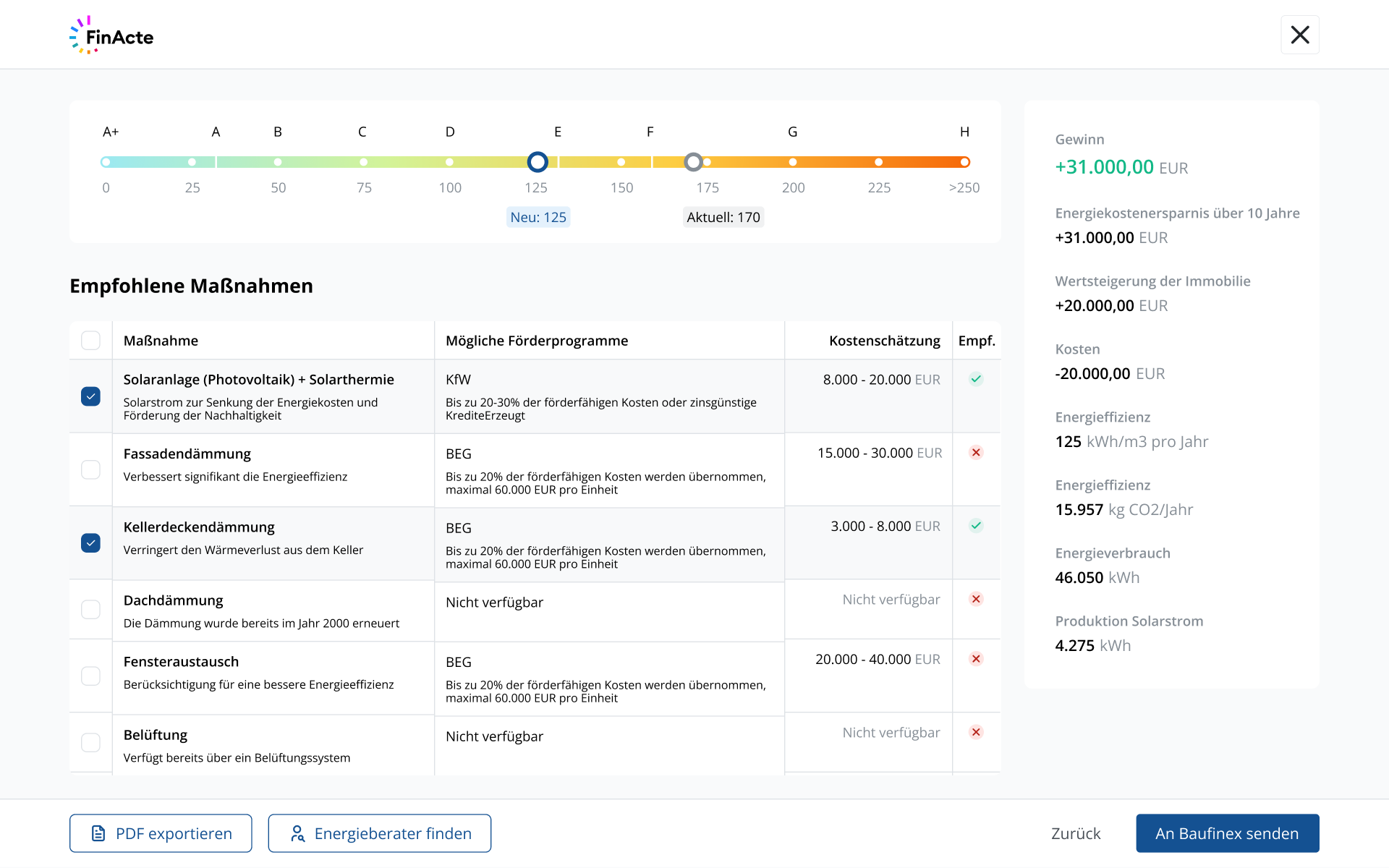Select the Fassadendämmung title
The height and width of the screenshot is (868, 1389).
pos(187,454)
